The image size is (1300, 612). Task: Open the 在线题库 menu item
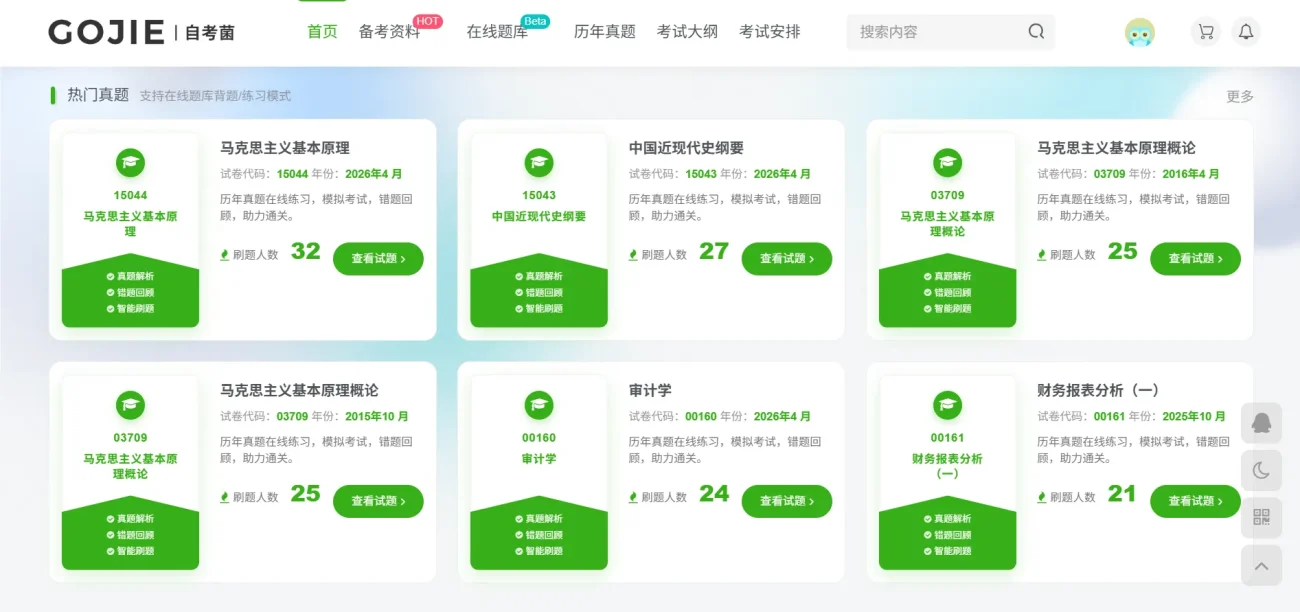[497, 31]
